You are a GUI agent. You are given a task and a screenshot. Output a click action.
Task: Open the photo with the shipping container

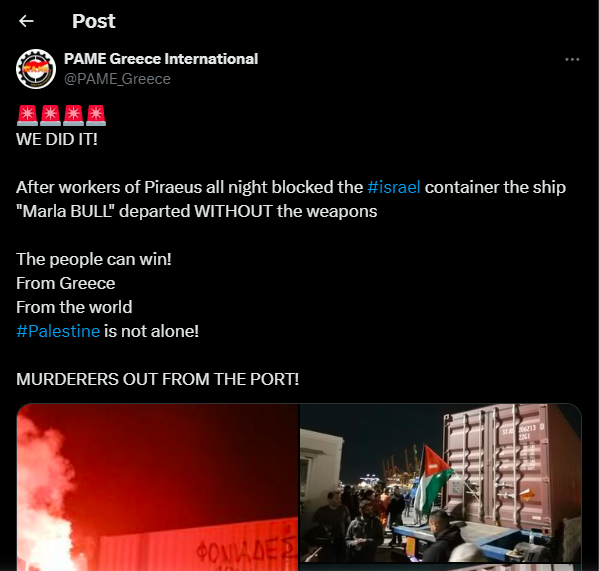tap(440, 483)
